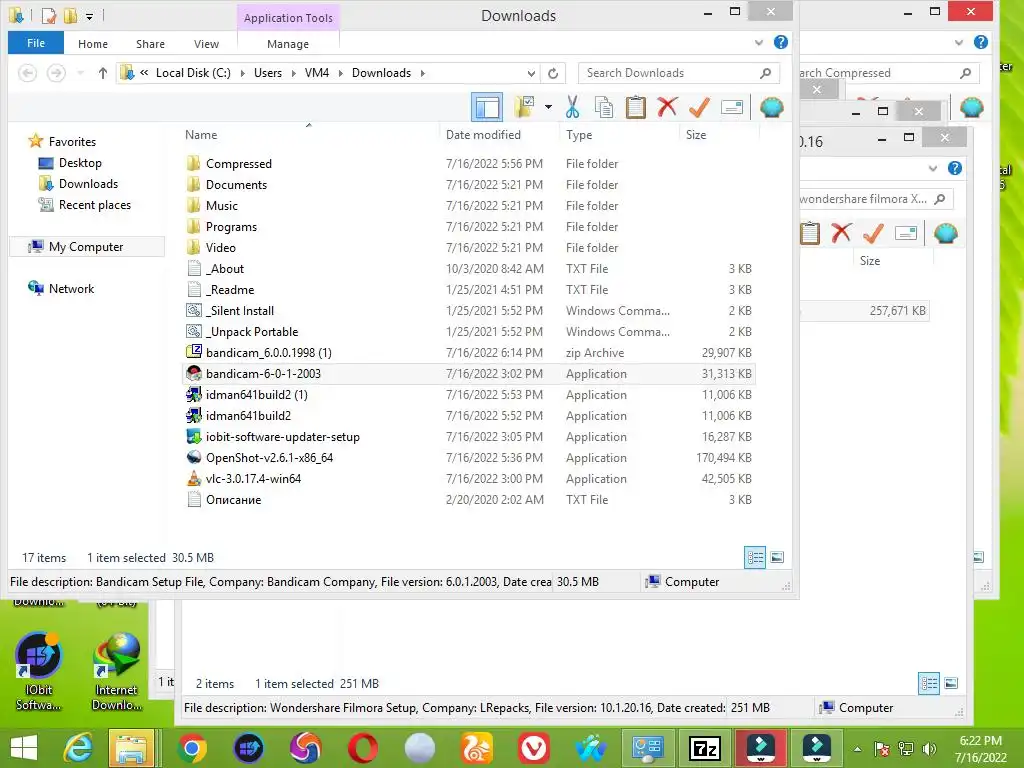This screenshot has width=1024, height=768.
Task: Open the Internet Download Manager desktop shortcut
Action: point(116,671)
